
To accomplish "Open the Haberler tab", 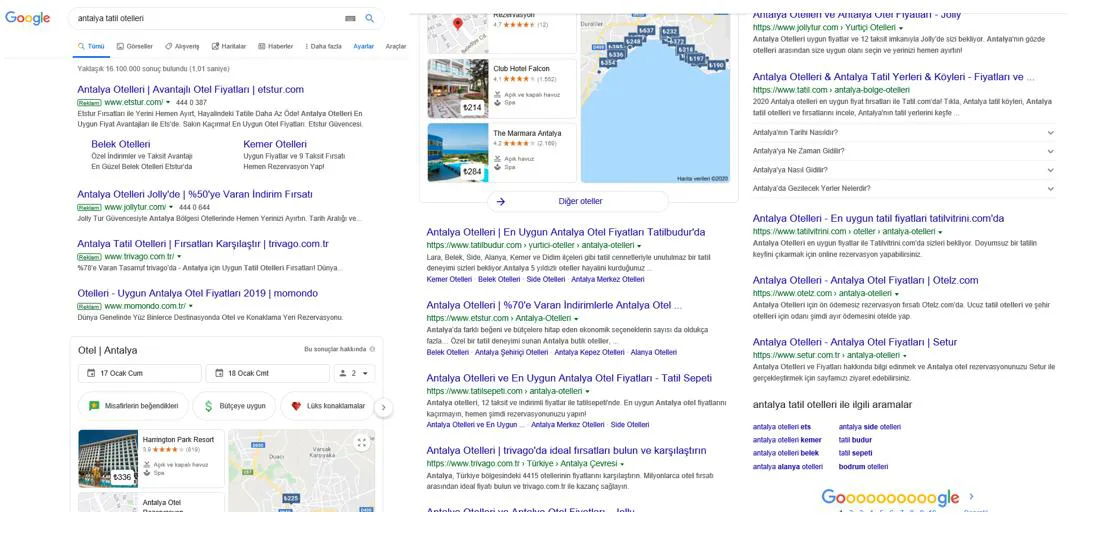I will coord(276,46).
